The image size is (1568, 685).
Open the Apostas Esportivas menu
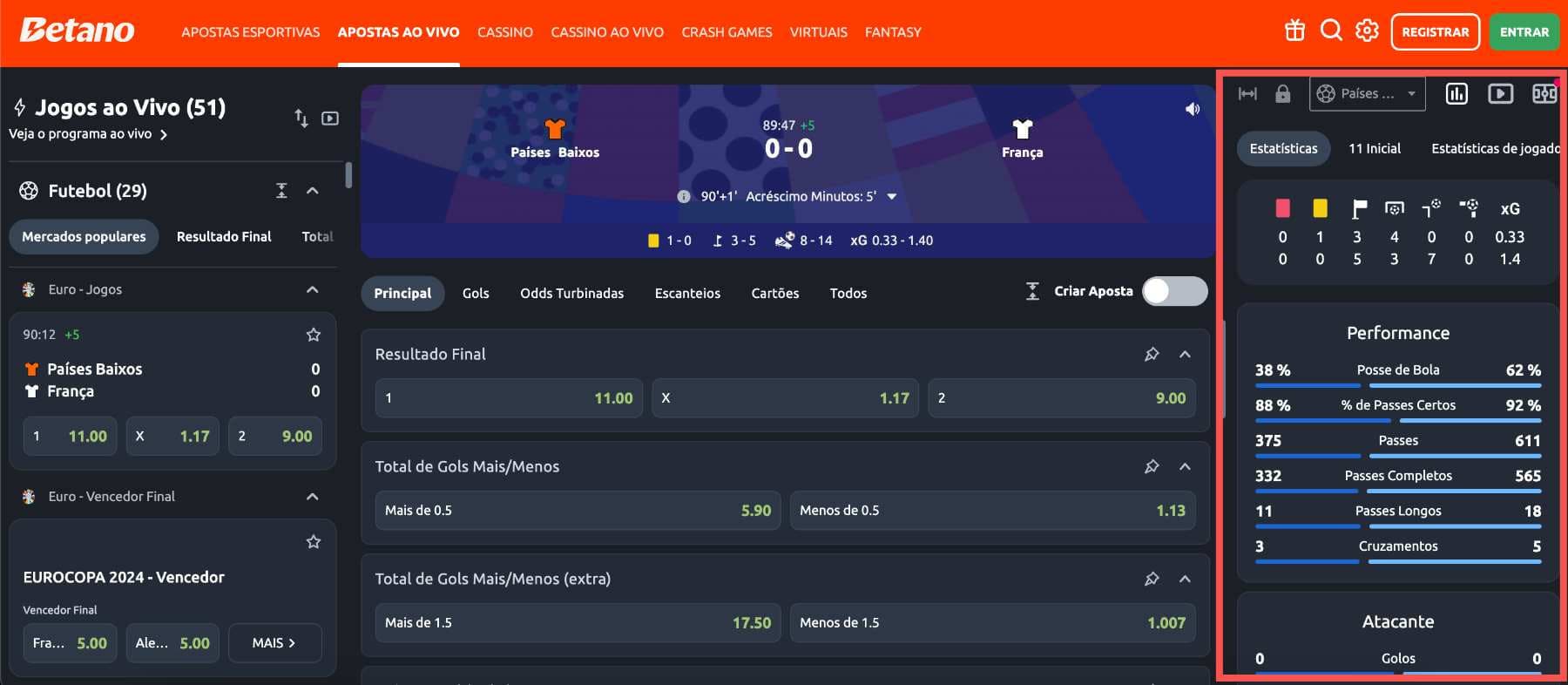(251, 32)
